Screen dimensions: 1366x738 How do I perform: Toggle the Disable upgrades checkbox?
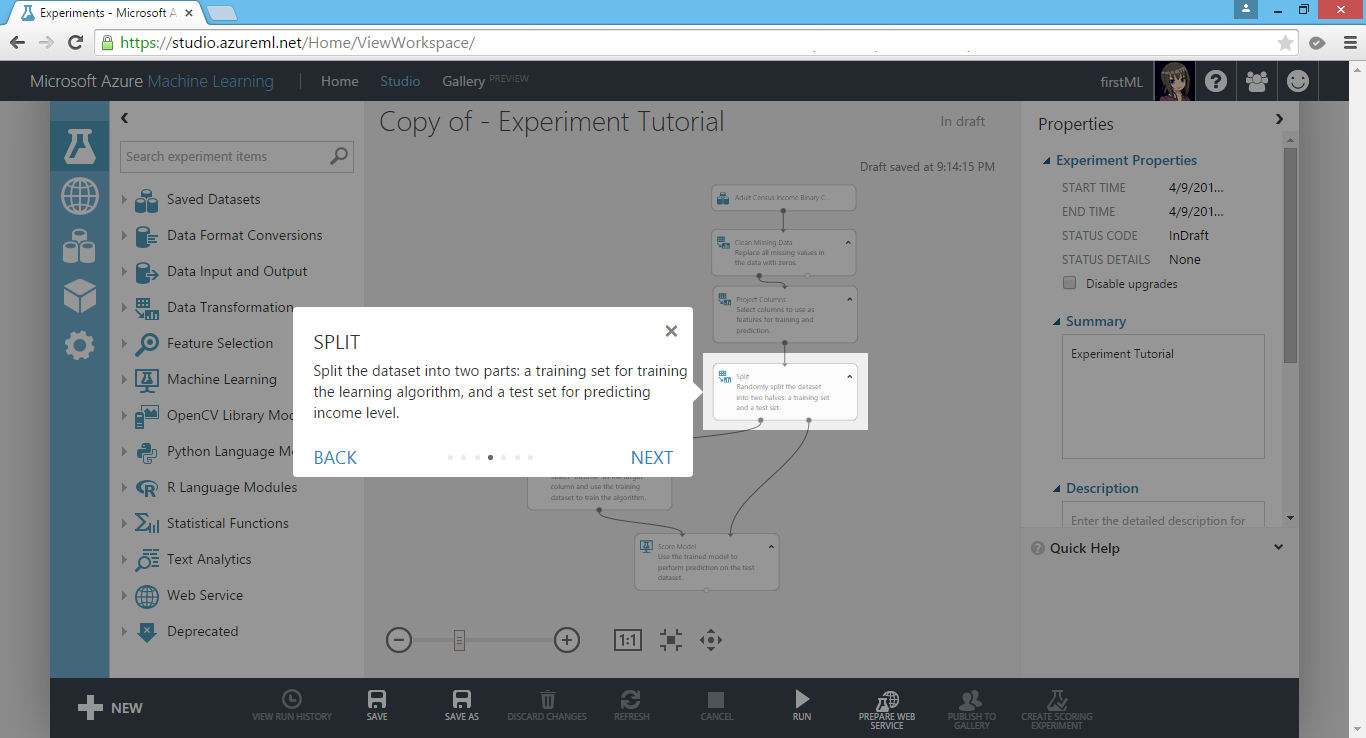[x=1070, y=284]
